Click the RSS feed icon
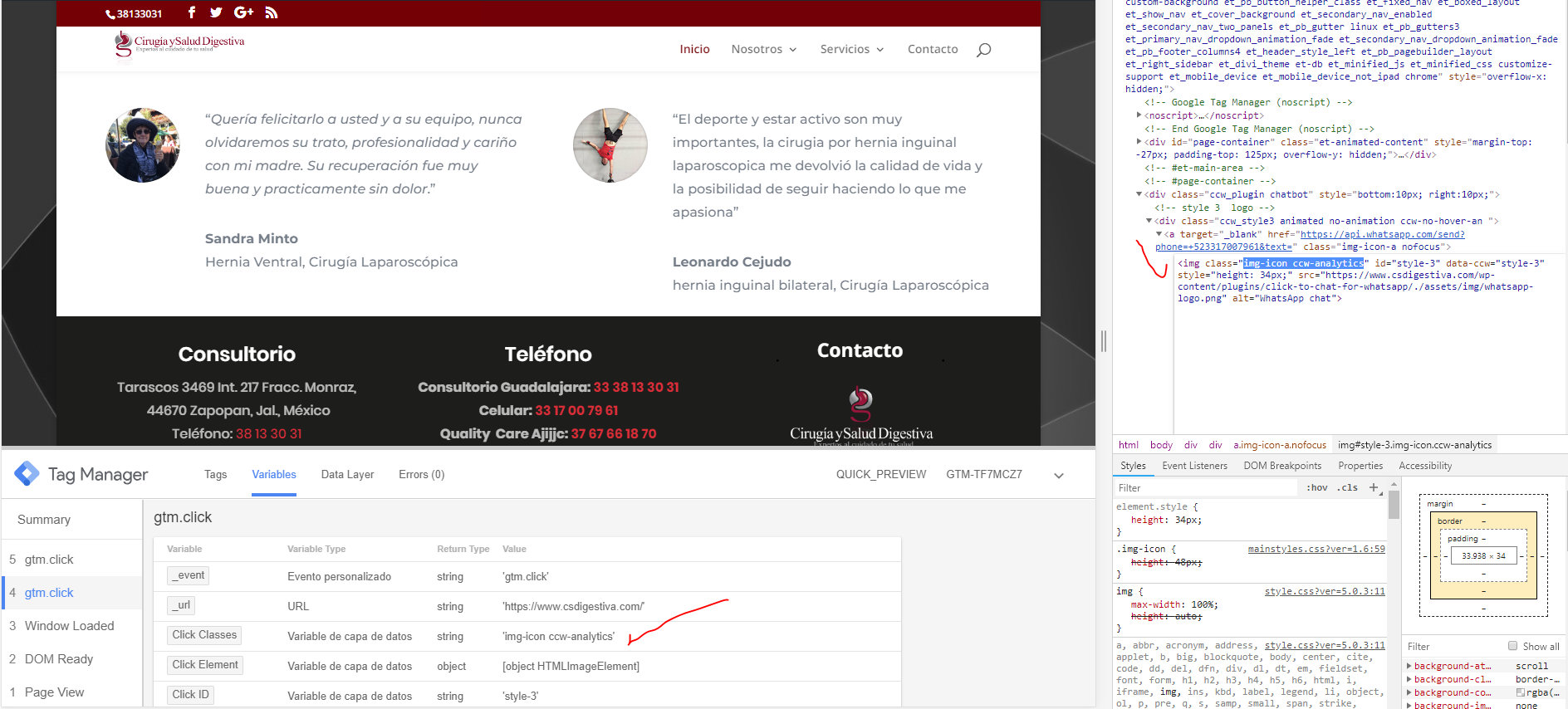 coord(272,12)
